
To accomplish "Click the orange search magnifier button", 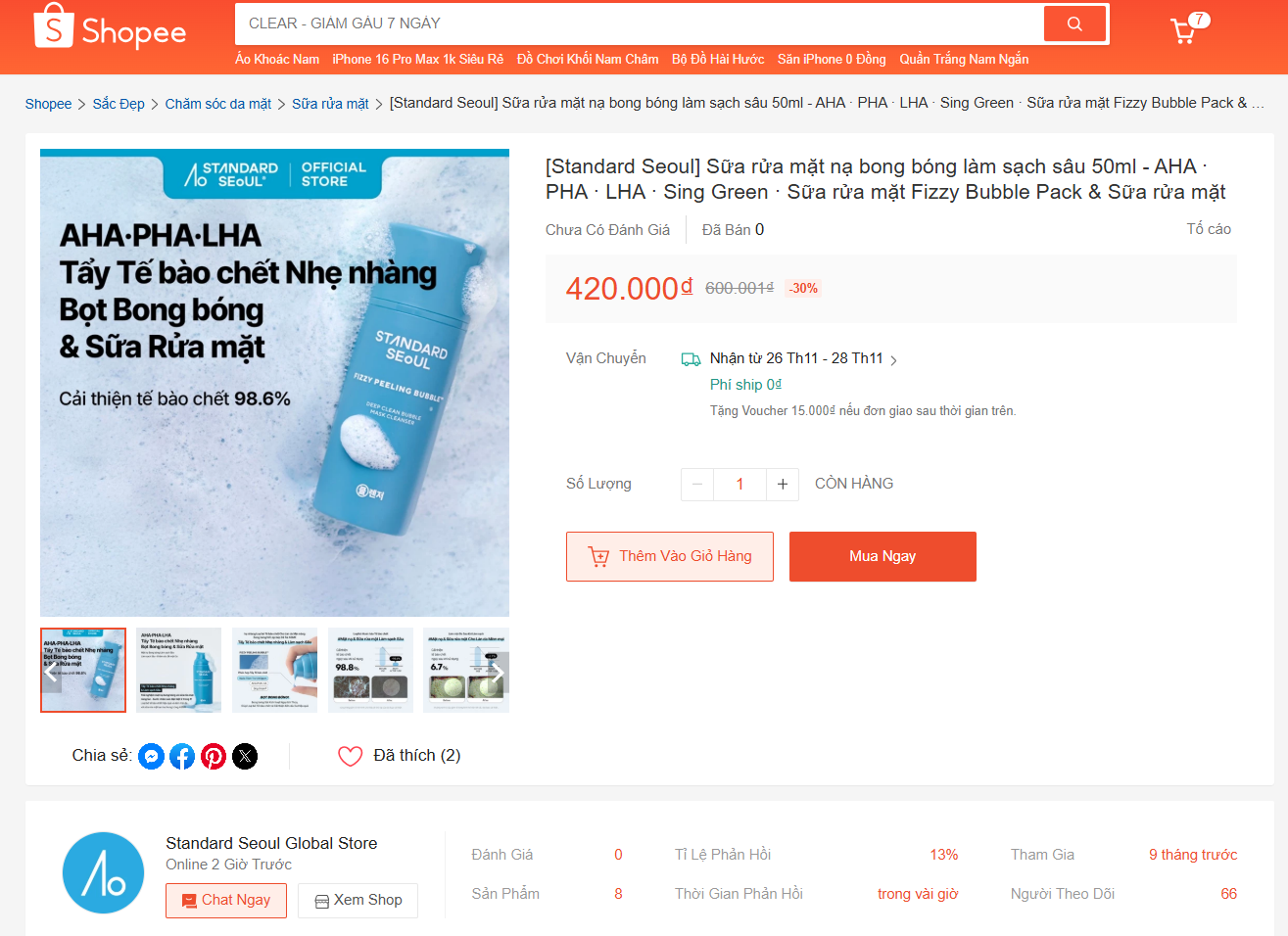I will coord(1074,23).
